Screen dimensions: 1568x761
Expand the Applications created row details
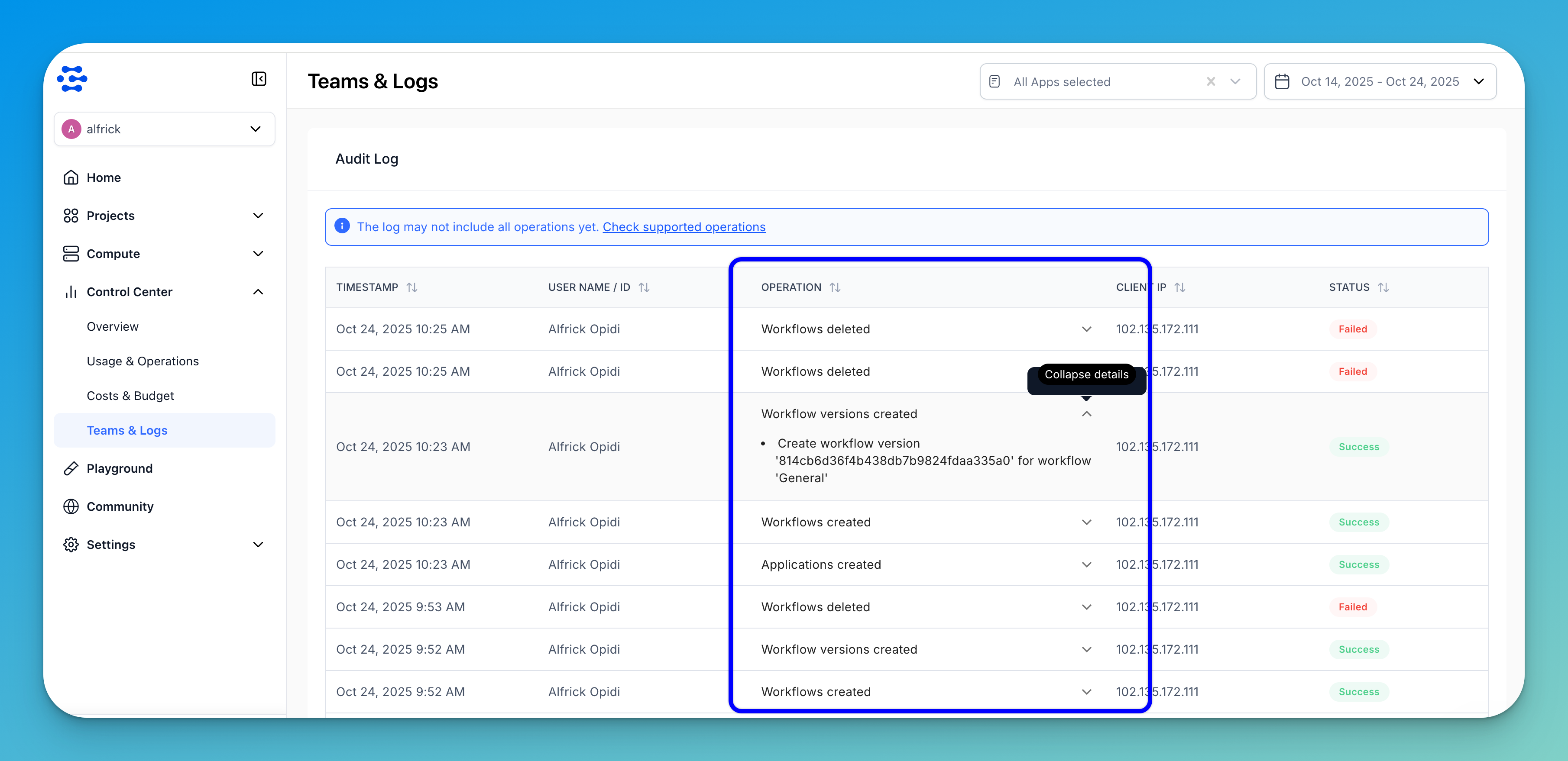point(1086,564)
